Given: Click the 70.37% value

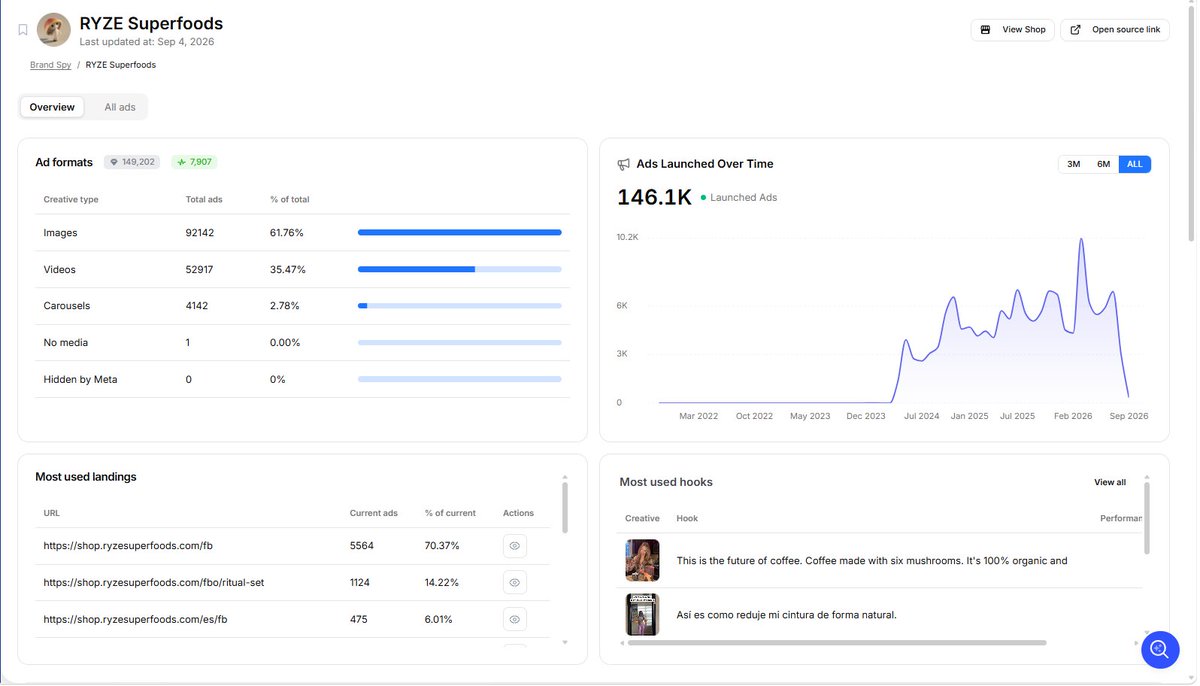Looking at the screenshot, I should click(x=441, y=546).
